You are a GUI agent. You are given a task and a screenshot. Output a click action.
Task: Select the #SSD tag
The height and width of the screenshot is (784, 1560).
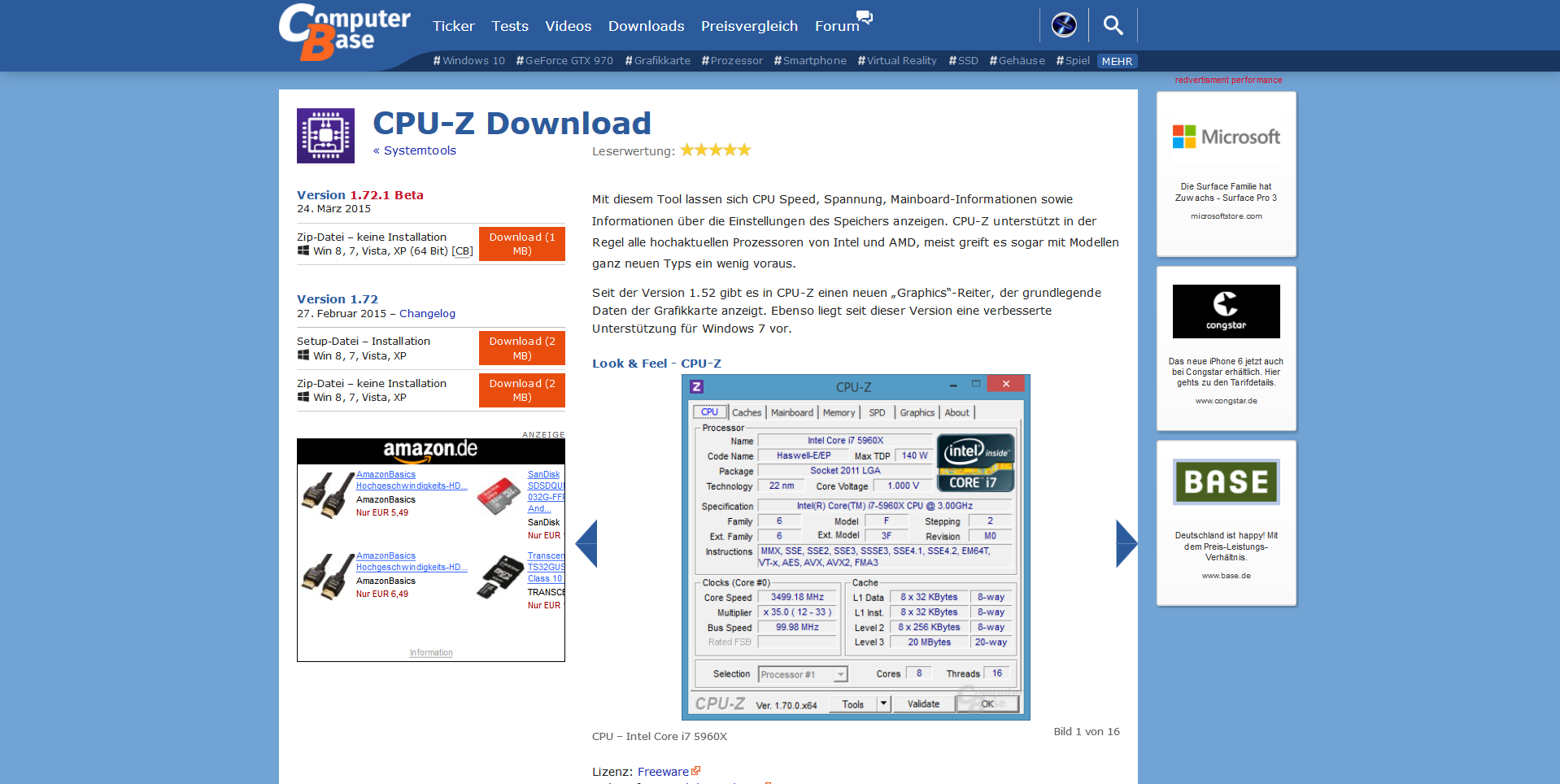963,61
